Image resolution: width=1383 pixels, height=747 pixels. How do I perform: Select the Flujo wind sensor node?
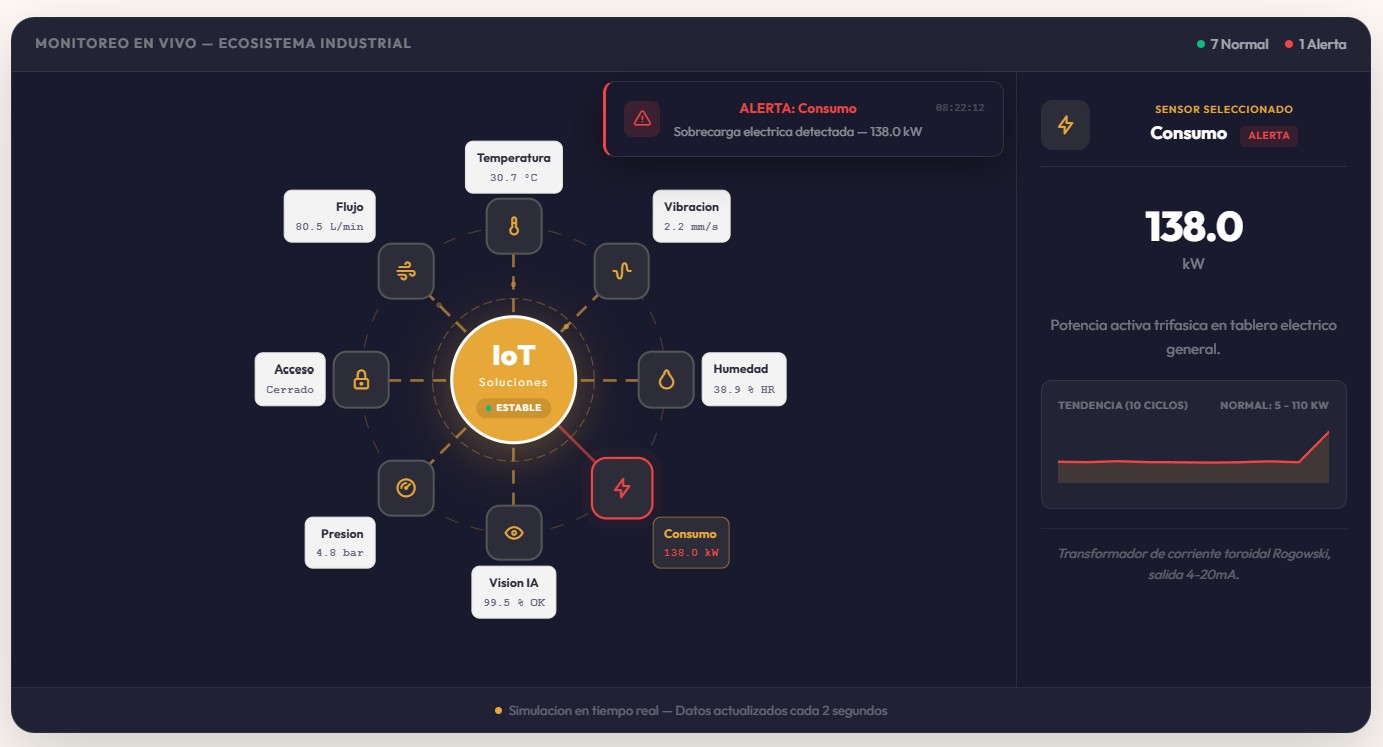406,271
